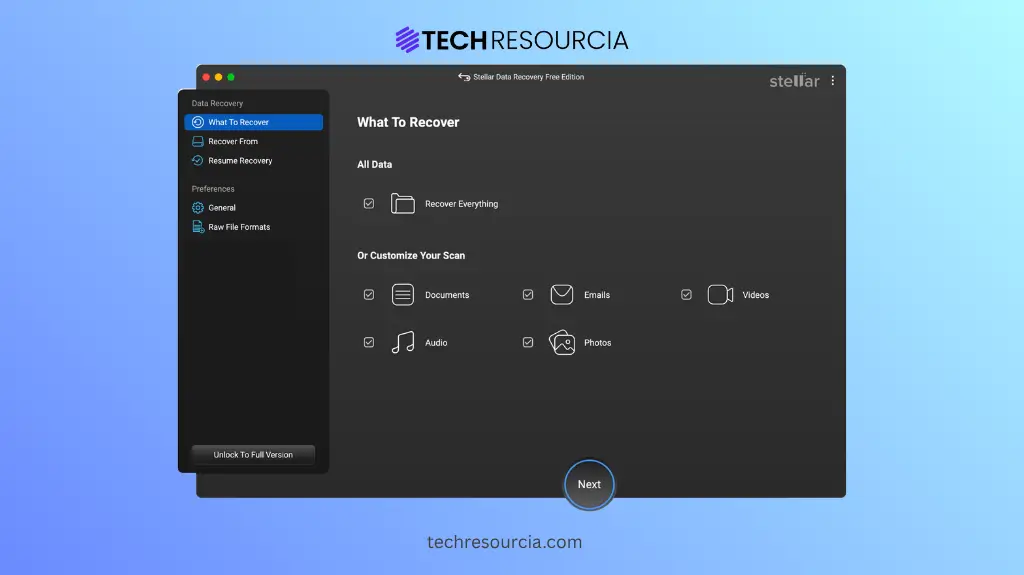Viewport: 1024px width, 575px height.
Task: Click the Resume Recovery icon
Action: 197,160
